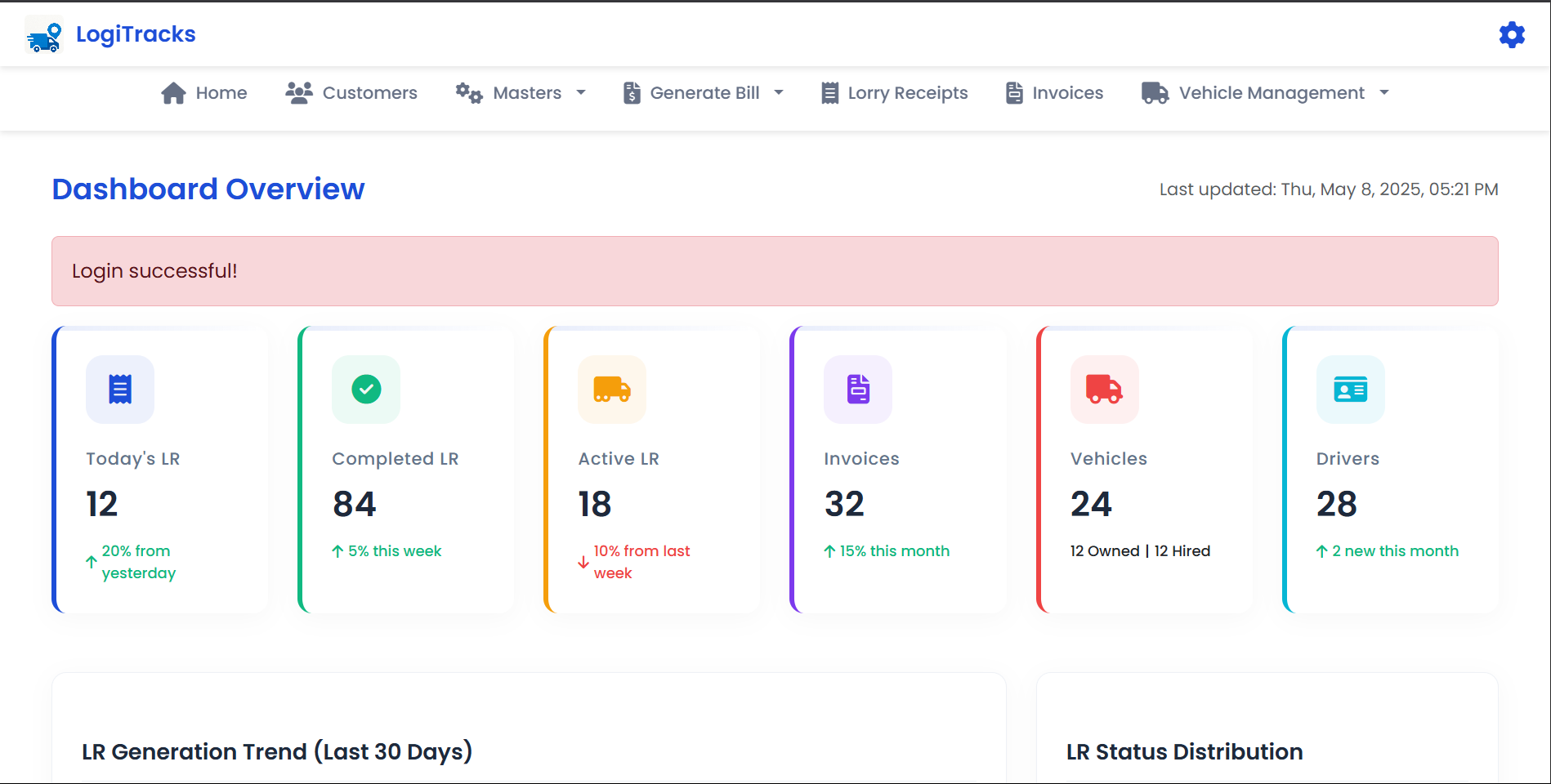The width and height of the screenshot is (1551, 784).
Task: Click the Last updated timestamp text
Action: pos(1329,189)
